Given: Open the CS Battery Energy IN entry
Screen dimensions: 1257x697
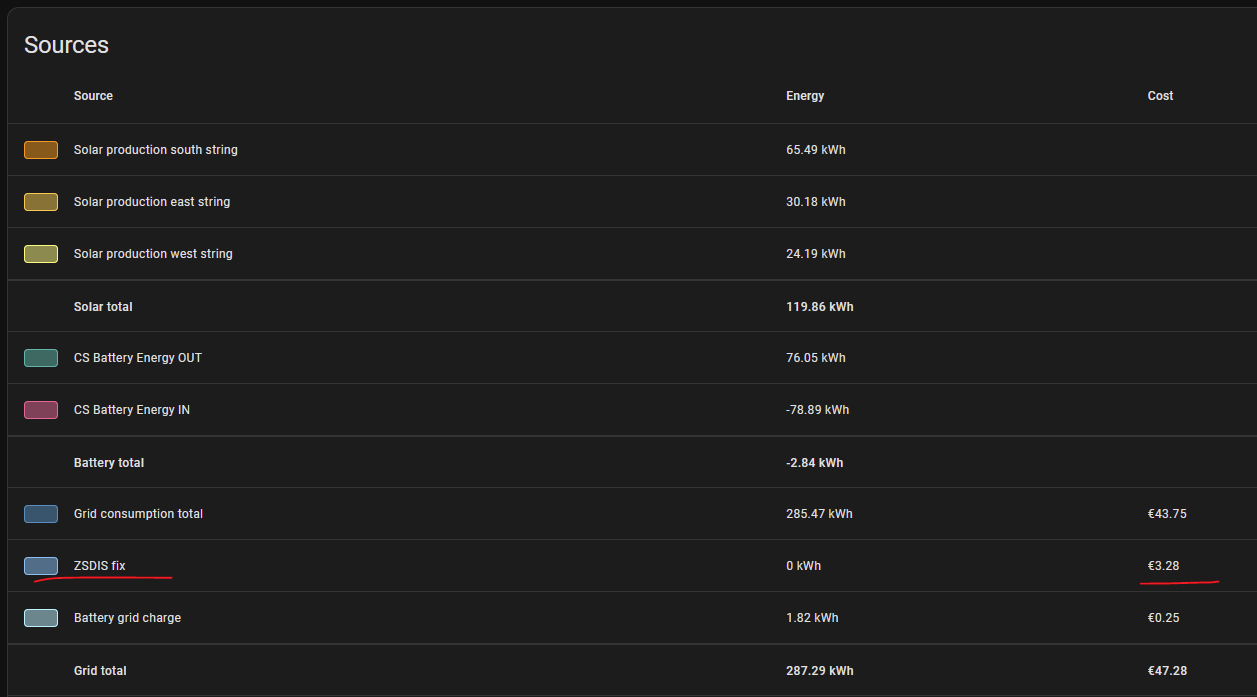Looking at the screenshot, I should point(132,410).
